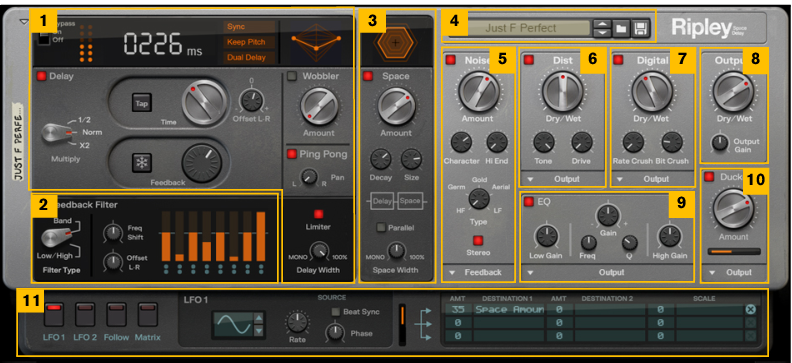The height and width of the screenshot is (363, 792).
Task: Click the Noise Type selector knob
Action: click(478, 199)
